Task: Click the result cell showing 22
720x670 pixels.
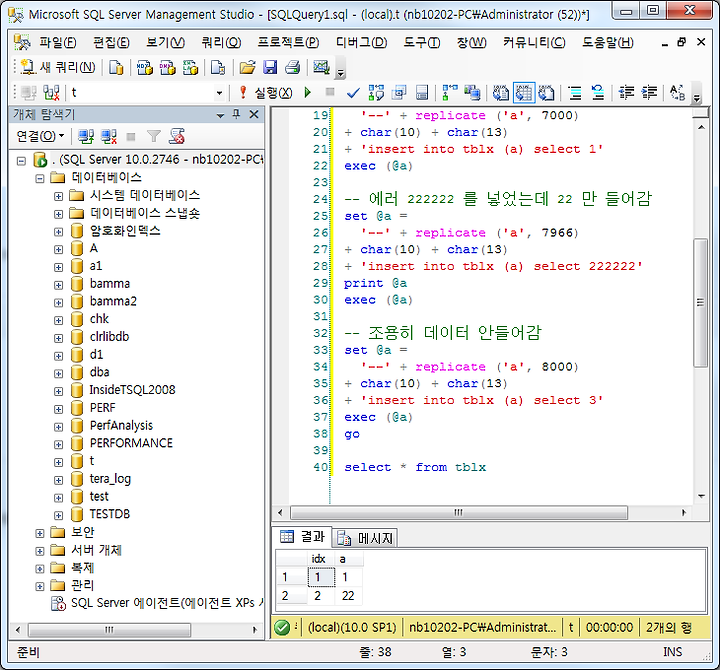Action: (348, 596)
